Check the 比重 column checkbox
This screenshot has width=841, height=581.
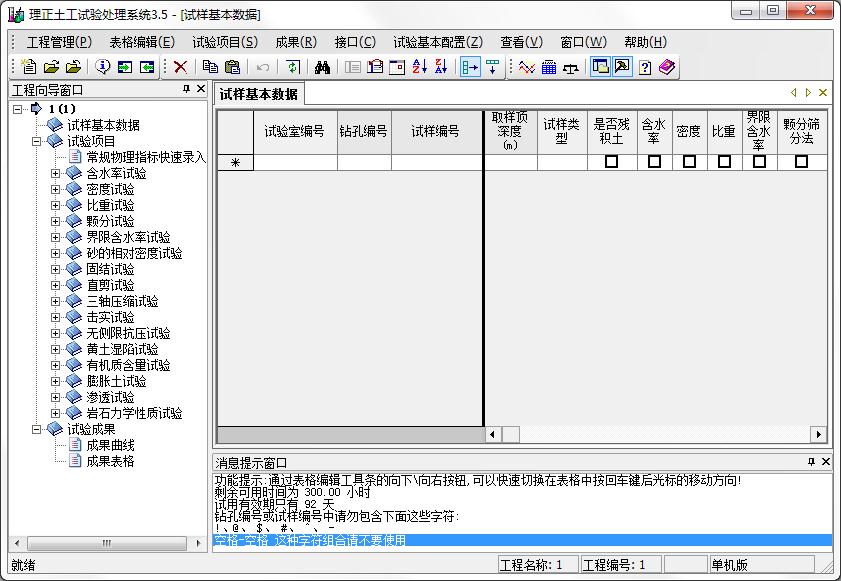coord(724,161)
